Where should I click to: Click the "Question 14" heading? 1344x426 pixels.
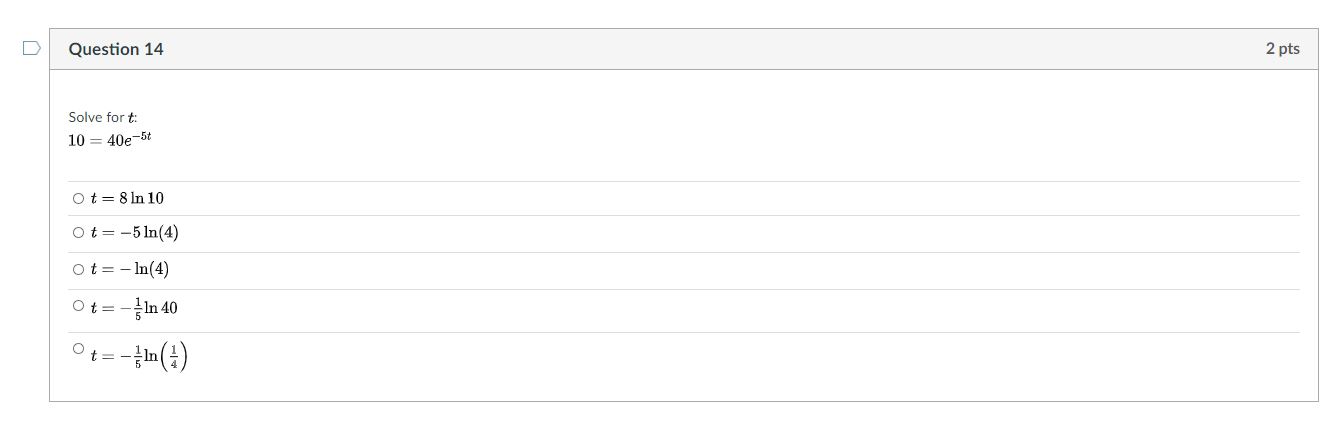[x=116, y=49]
